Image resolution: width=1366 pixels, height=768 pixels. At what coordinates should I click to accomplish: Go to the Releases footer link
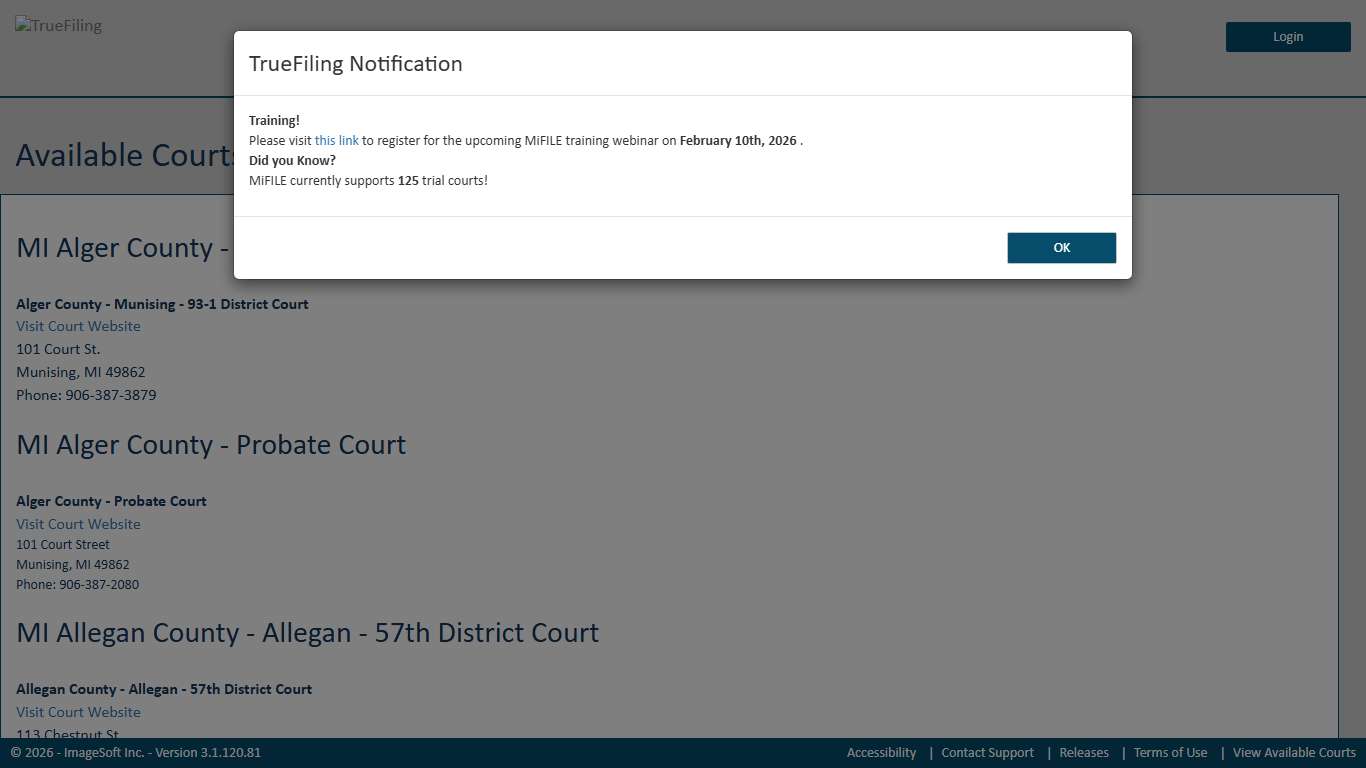(1084, 753)
